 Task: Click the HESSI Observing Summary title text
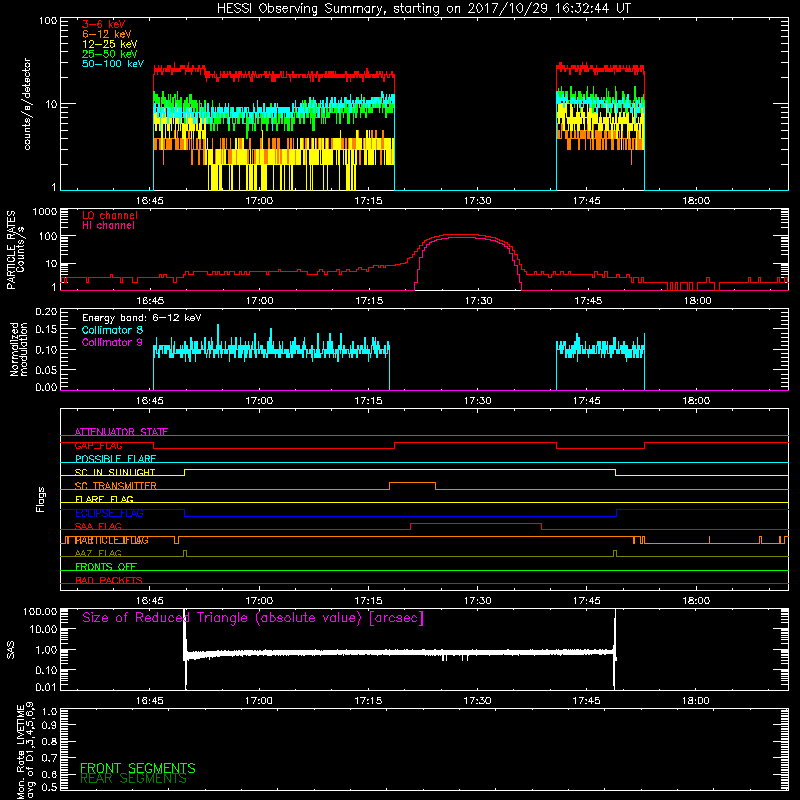click(424, 9)
